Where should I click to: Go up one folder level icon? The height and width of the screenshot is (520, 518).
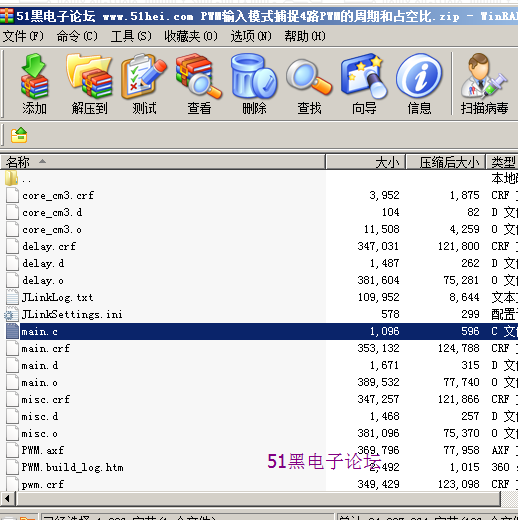(19, 135)
